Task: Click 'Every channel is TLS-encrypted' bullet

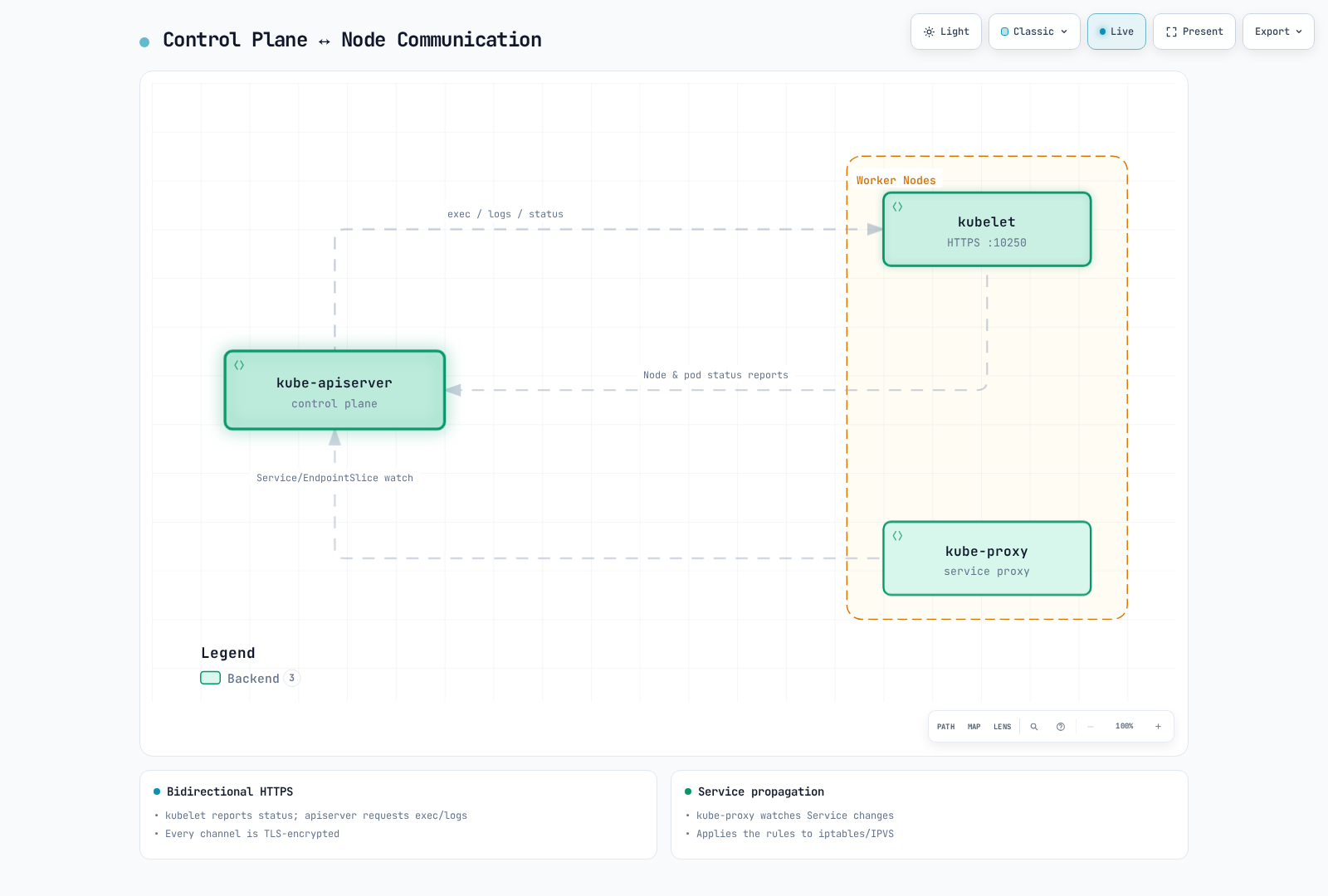Action: 252,834
